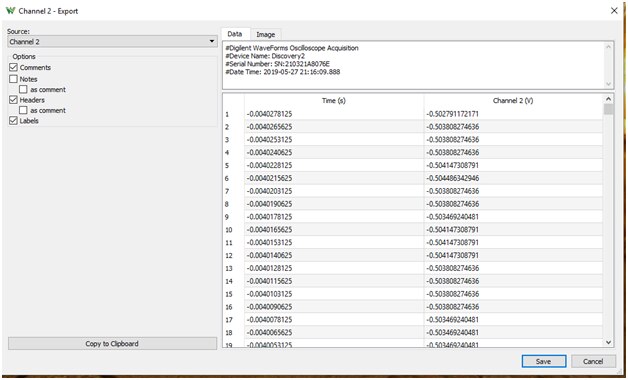Select time cell -0.0040153125
Image resolution: width=628 pixels, height=380 pixels.
(334, 243)
